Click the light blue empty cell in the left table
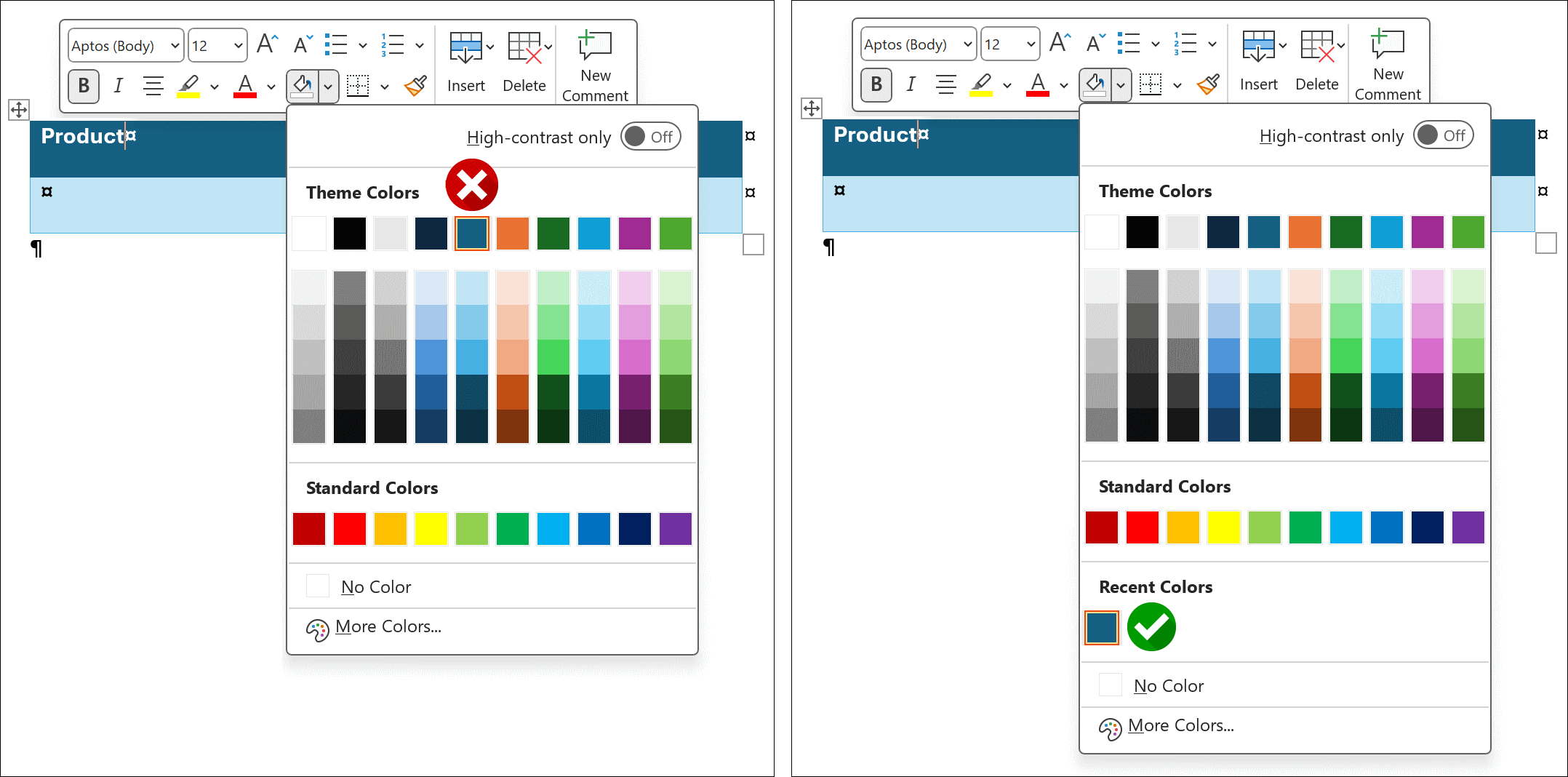 pyautogui.click(x=158, y=205)
